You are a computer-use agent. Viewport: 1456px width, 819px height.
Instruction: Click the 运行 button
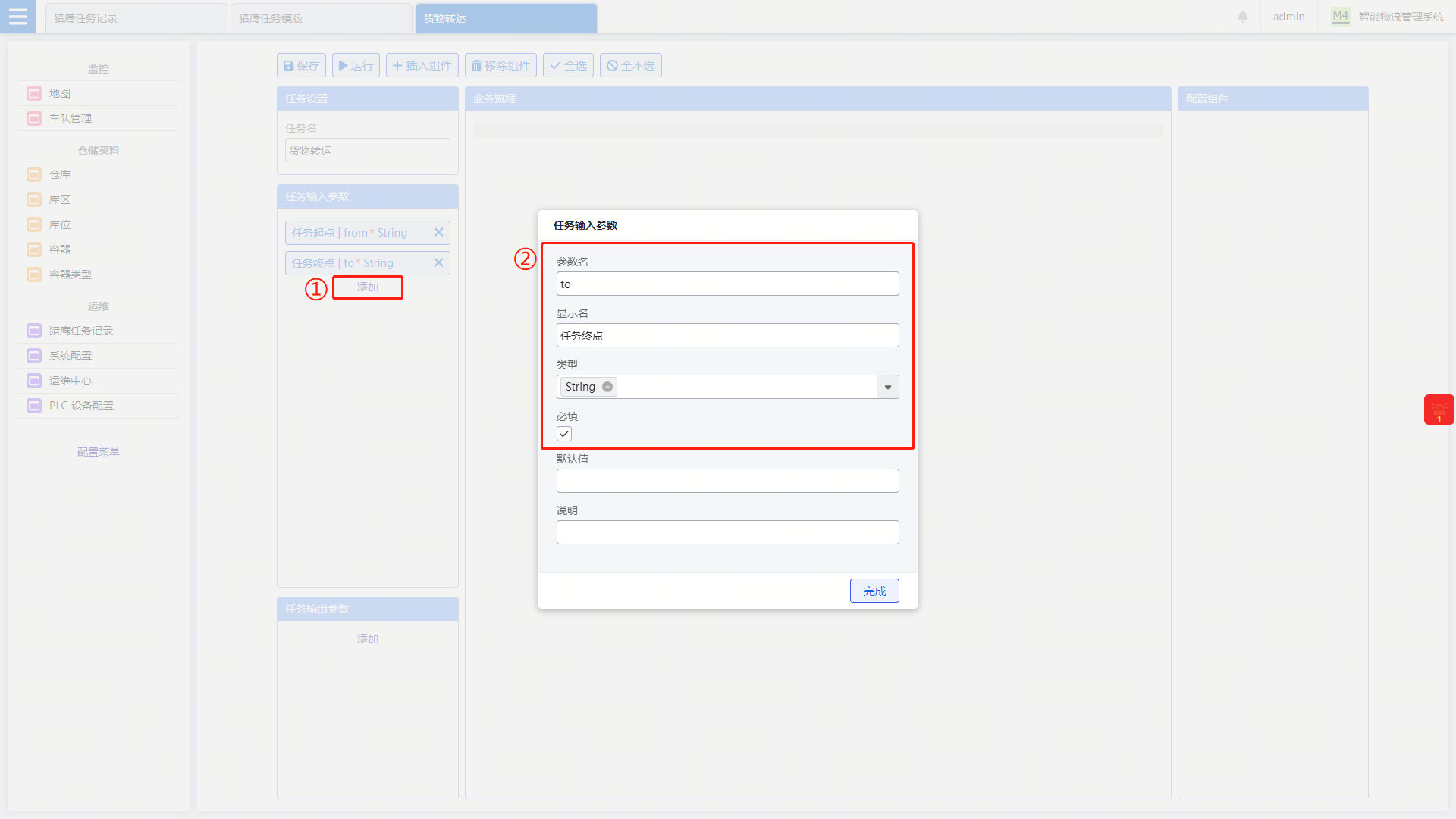[x=356, y=65]
